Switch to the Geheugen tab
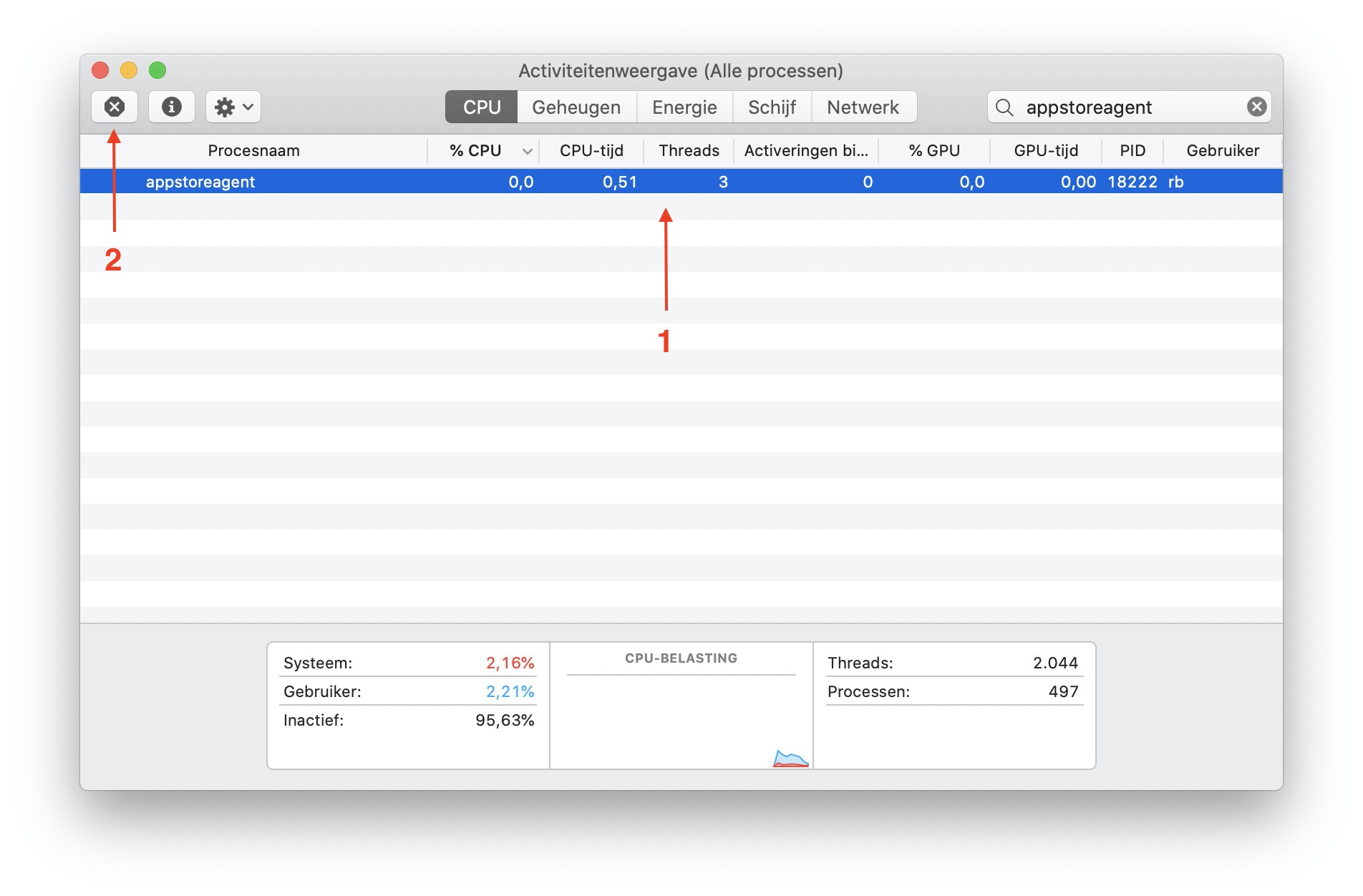The image size is (1363, 896). coord(576,107)
